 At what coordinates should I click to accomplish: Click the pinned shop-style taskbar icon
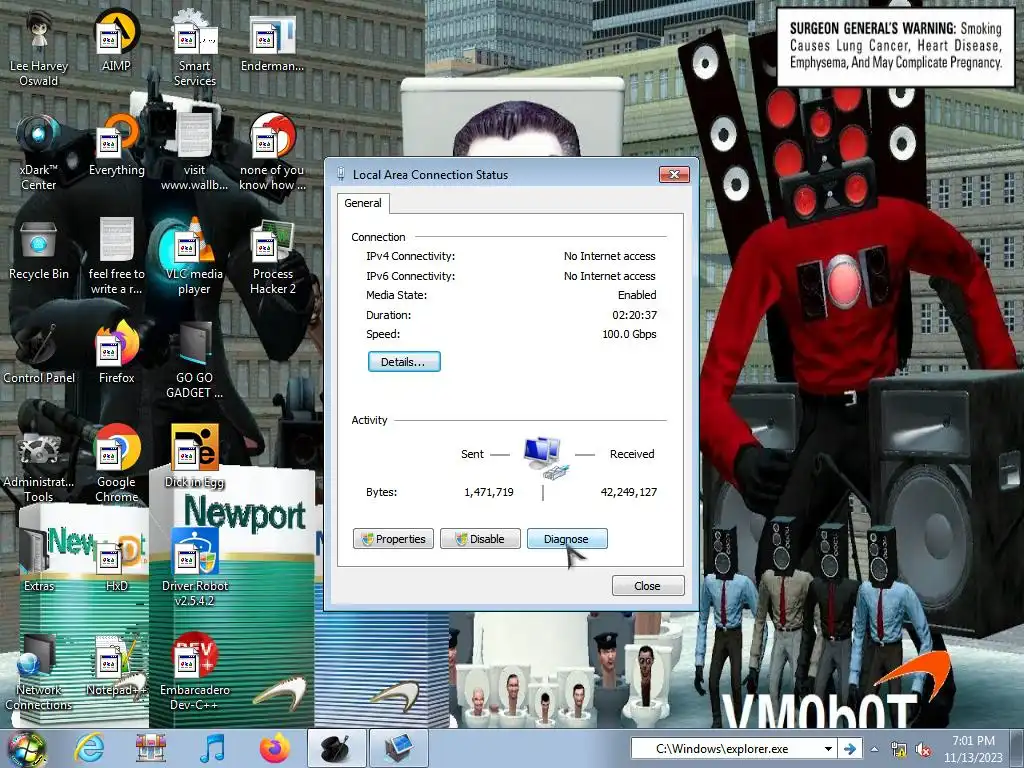pyautogui.click(x=151, y=749)
